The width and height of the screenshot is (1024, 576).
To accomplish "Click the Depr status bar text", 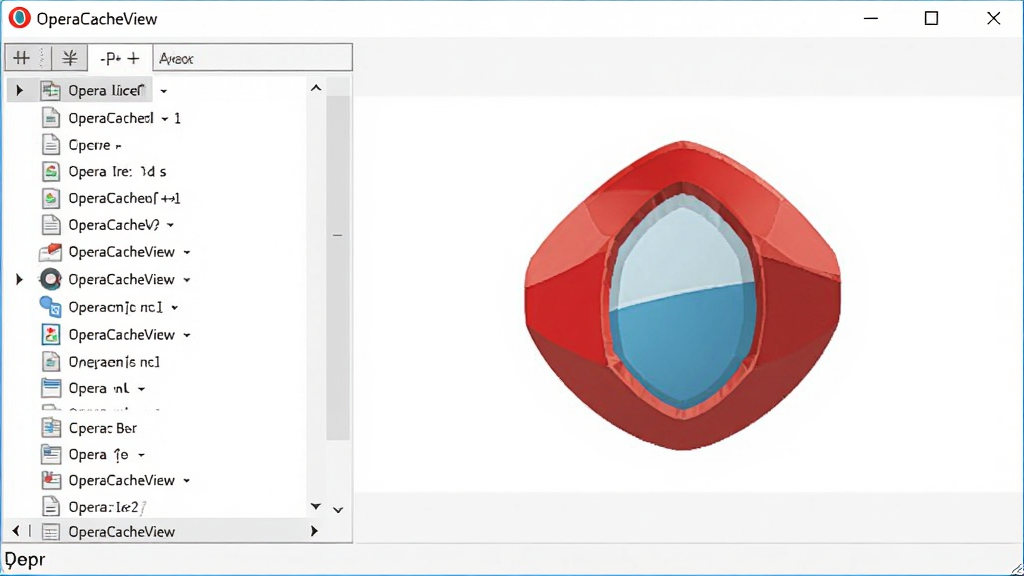I will pos(25,560).
